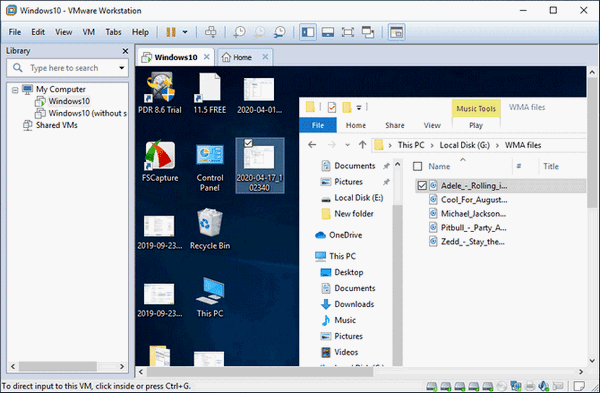Close the Library panel
The height and width of the screenshot is (393, 600).
(125, 51)
